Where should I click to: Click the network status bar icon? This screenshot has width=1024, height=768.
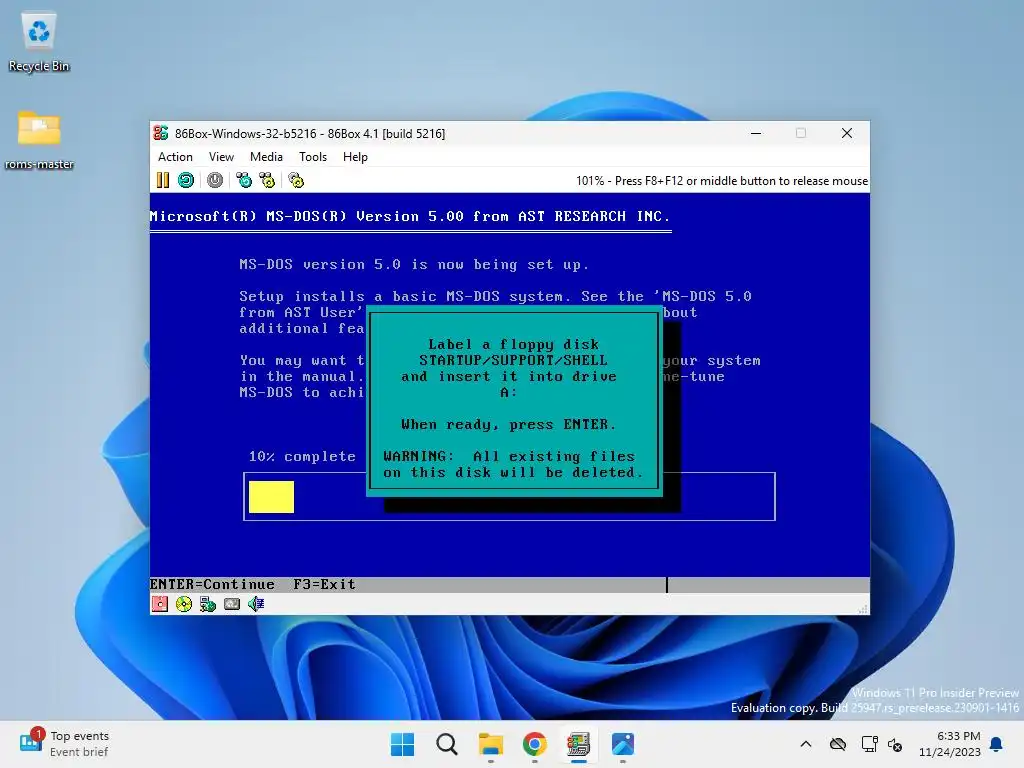coord(208,604)
